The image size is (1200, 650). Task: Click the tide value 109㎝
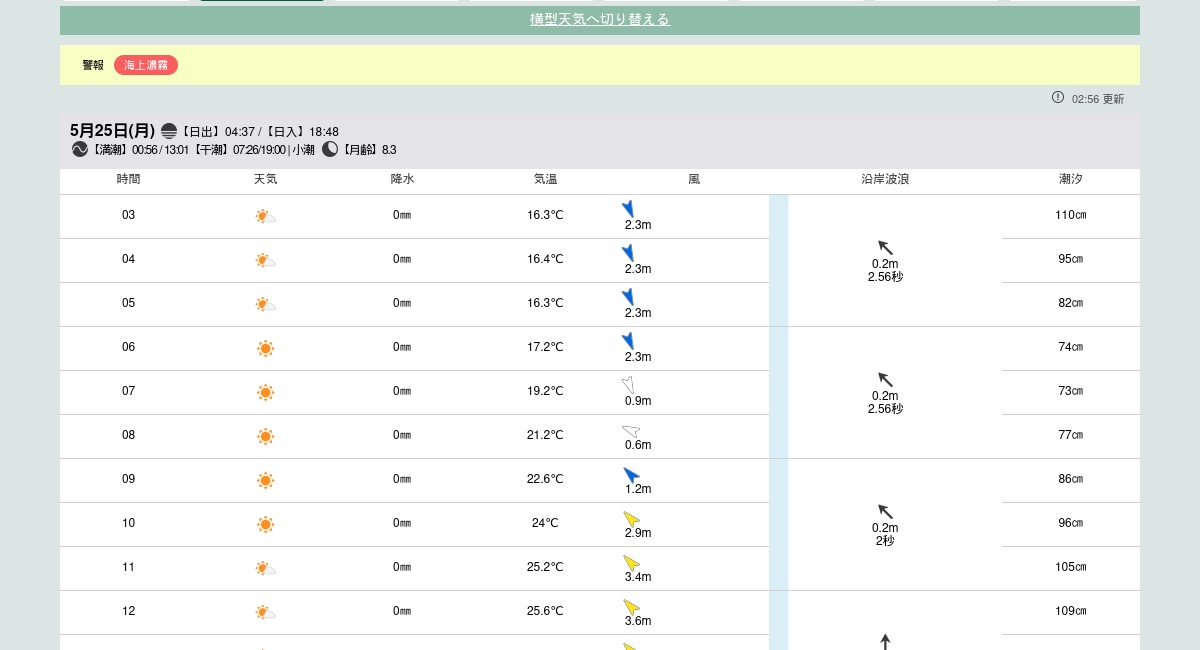pyautogui.click(x=1071, y=611)
